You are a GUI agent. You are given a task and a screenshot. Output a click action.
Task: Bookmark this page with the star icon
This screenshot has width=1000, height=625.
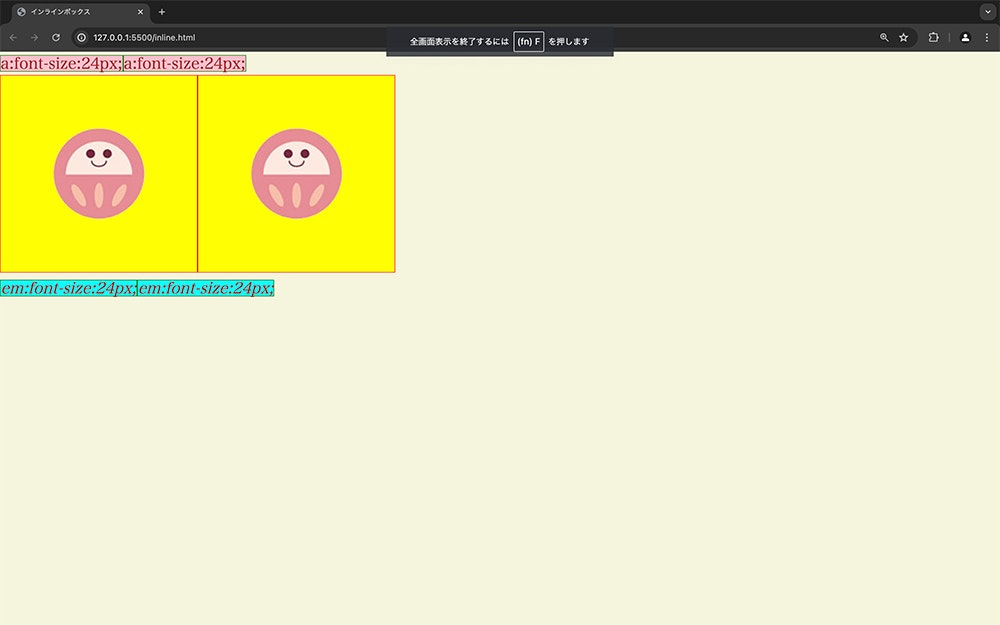pyautogui.click(x=904, y=38)
